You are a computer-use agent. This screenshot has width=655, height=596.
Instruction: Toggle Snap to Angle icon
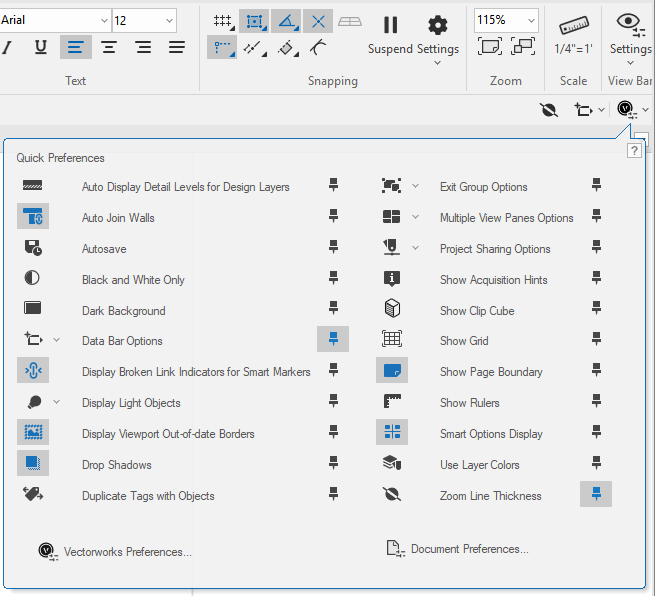click(x=286, y=21)
